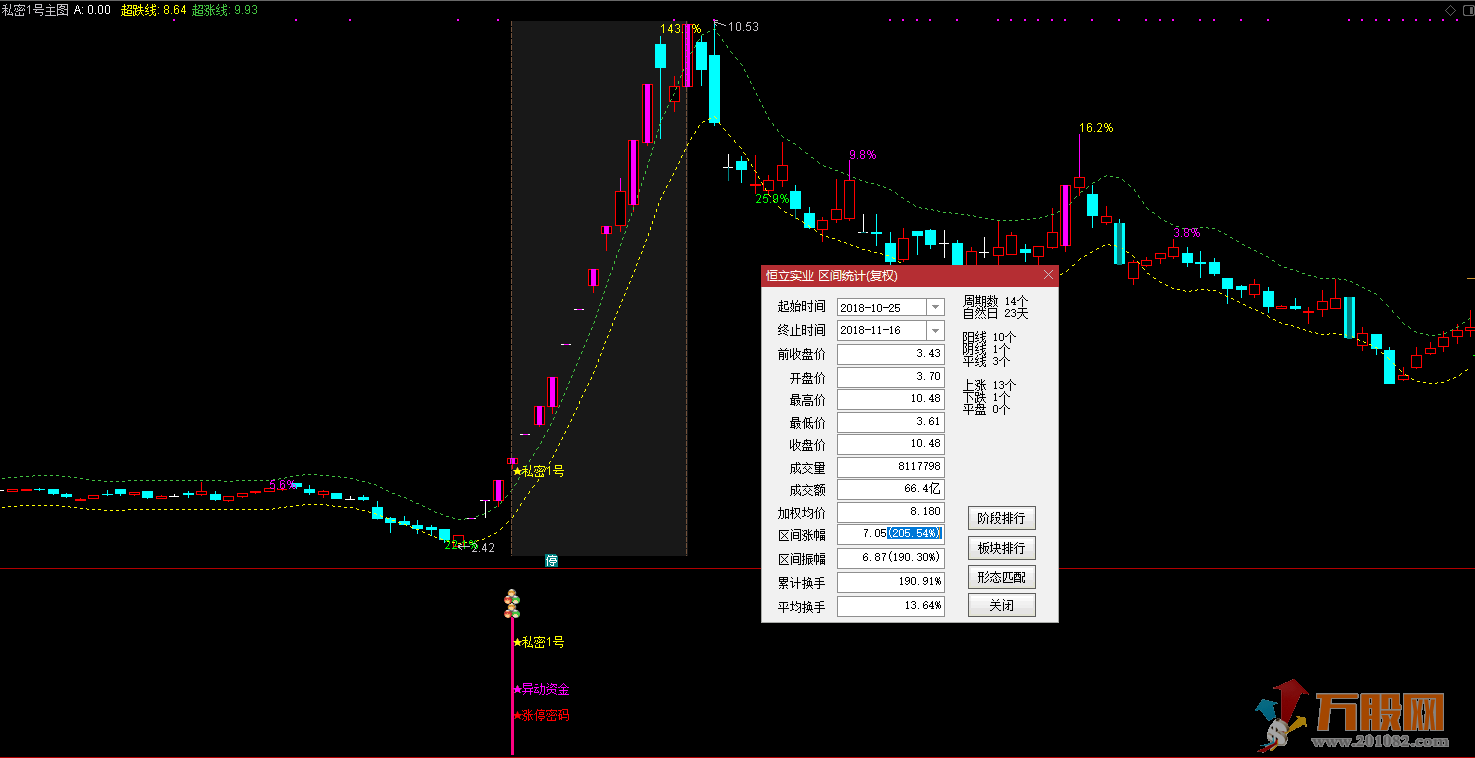Click the 自然日 23天 statistic text
Viewport: 1475px width, 758px height.
(x=995, y=313)
